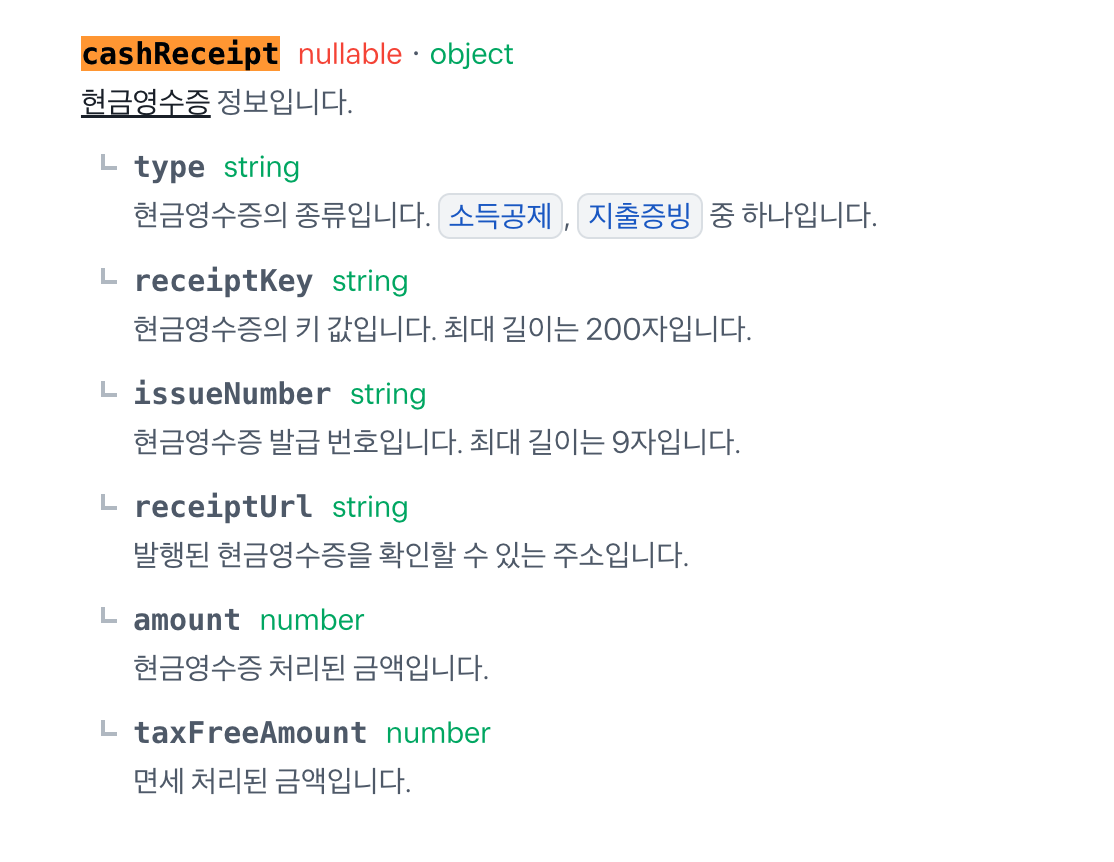Screen dimensions: 1114x862
Task: Click the branch icon beside issueNumber field
Action: tap(109, 389)
